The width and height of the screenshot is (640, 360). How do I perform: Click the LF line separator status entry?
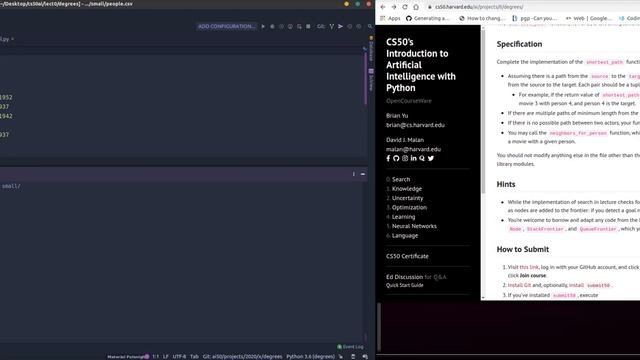pos(165,357)
